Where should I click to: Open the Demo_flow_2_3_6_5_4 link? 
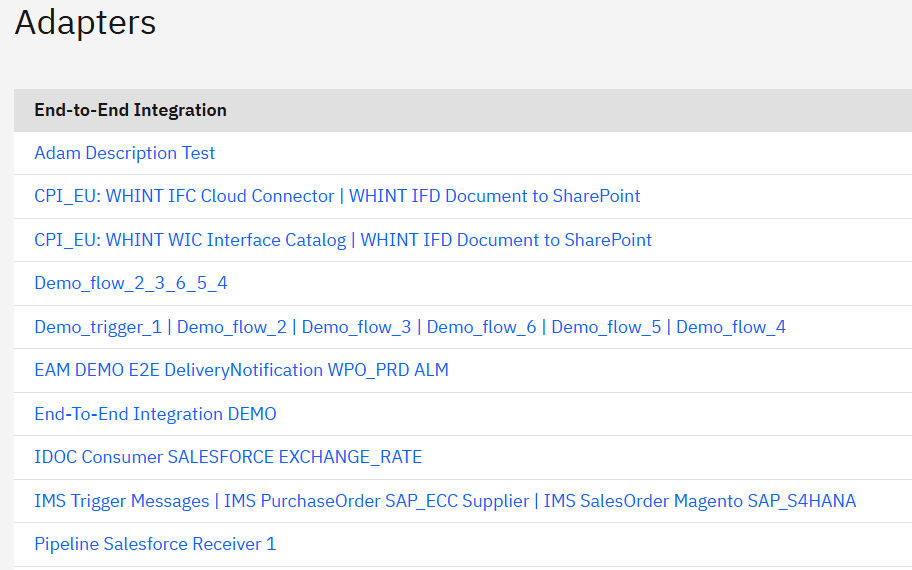tap(130, 283)
